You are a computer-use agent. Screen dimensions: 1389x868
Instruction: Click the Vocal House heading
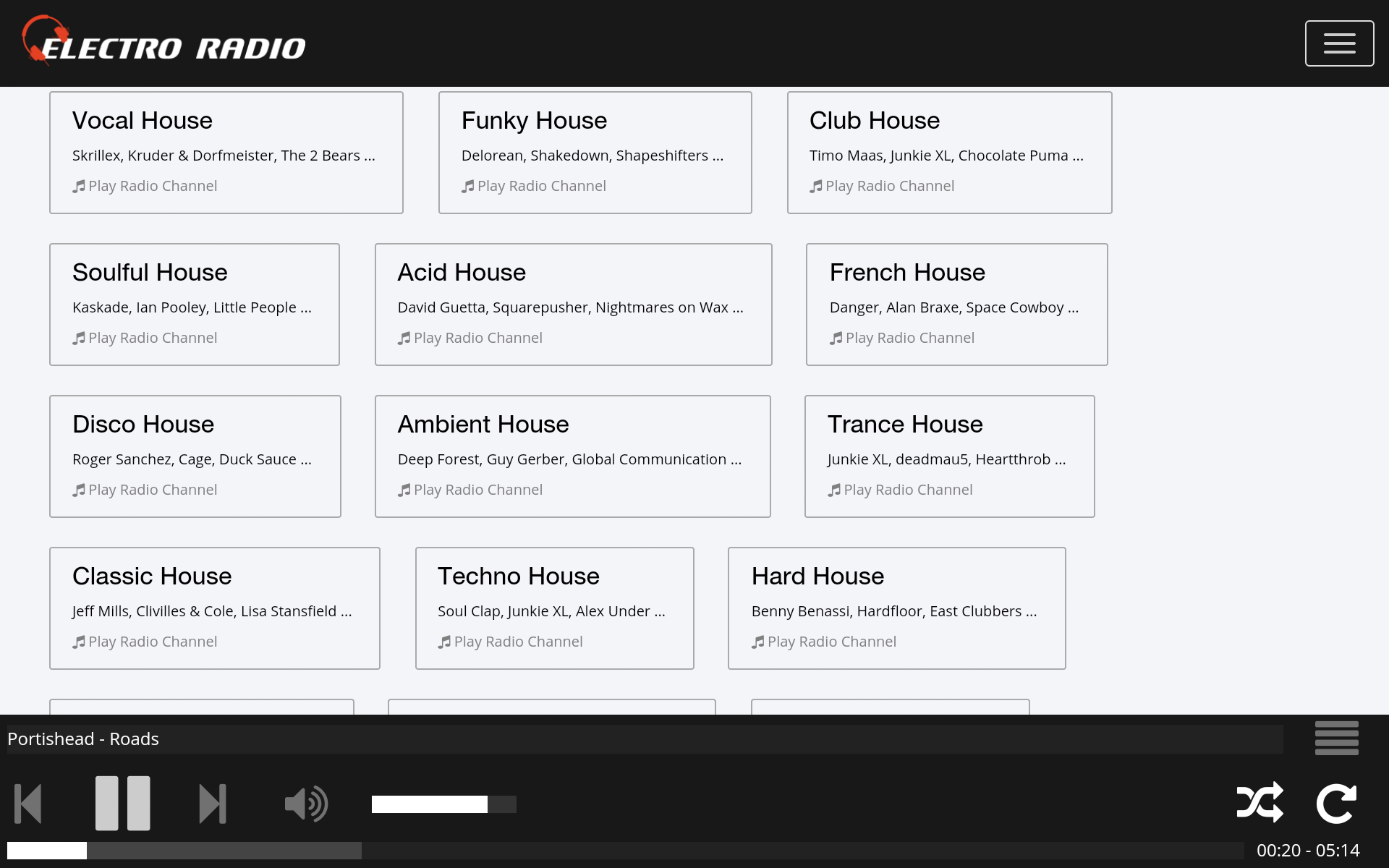(143, 120)
